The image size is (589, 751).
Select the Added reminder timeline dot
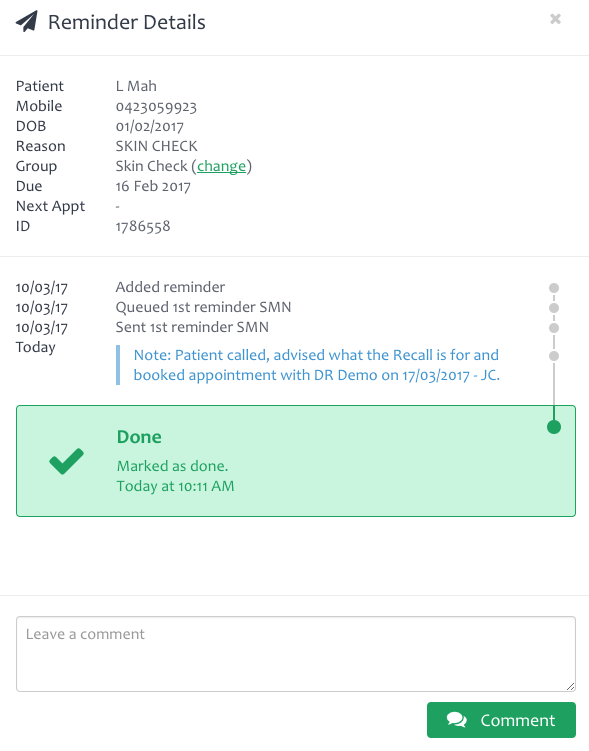[554, 288]
